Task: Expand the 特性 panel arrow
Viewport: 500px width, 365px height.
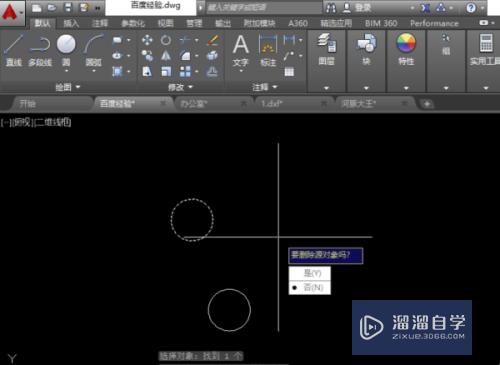Action: tap(406, 88)
